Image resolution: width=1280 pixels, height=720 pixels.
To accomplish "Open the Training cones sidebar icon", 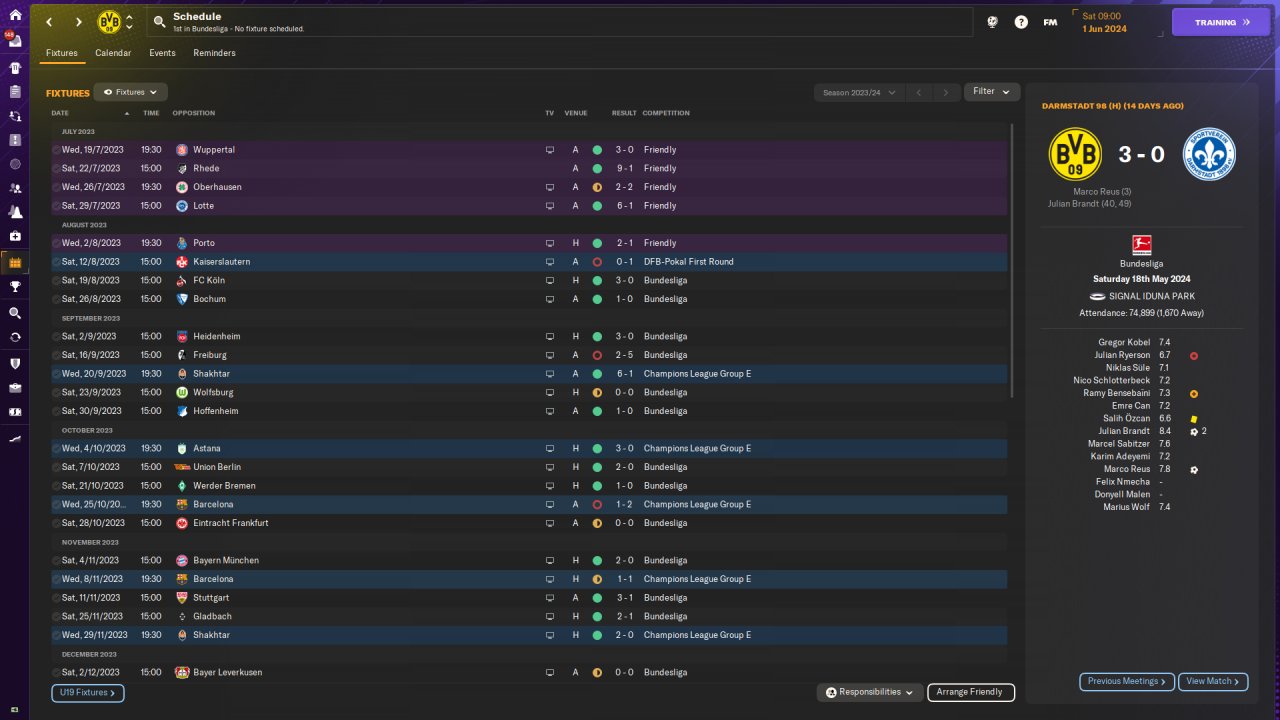I will pos(14,212).
